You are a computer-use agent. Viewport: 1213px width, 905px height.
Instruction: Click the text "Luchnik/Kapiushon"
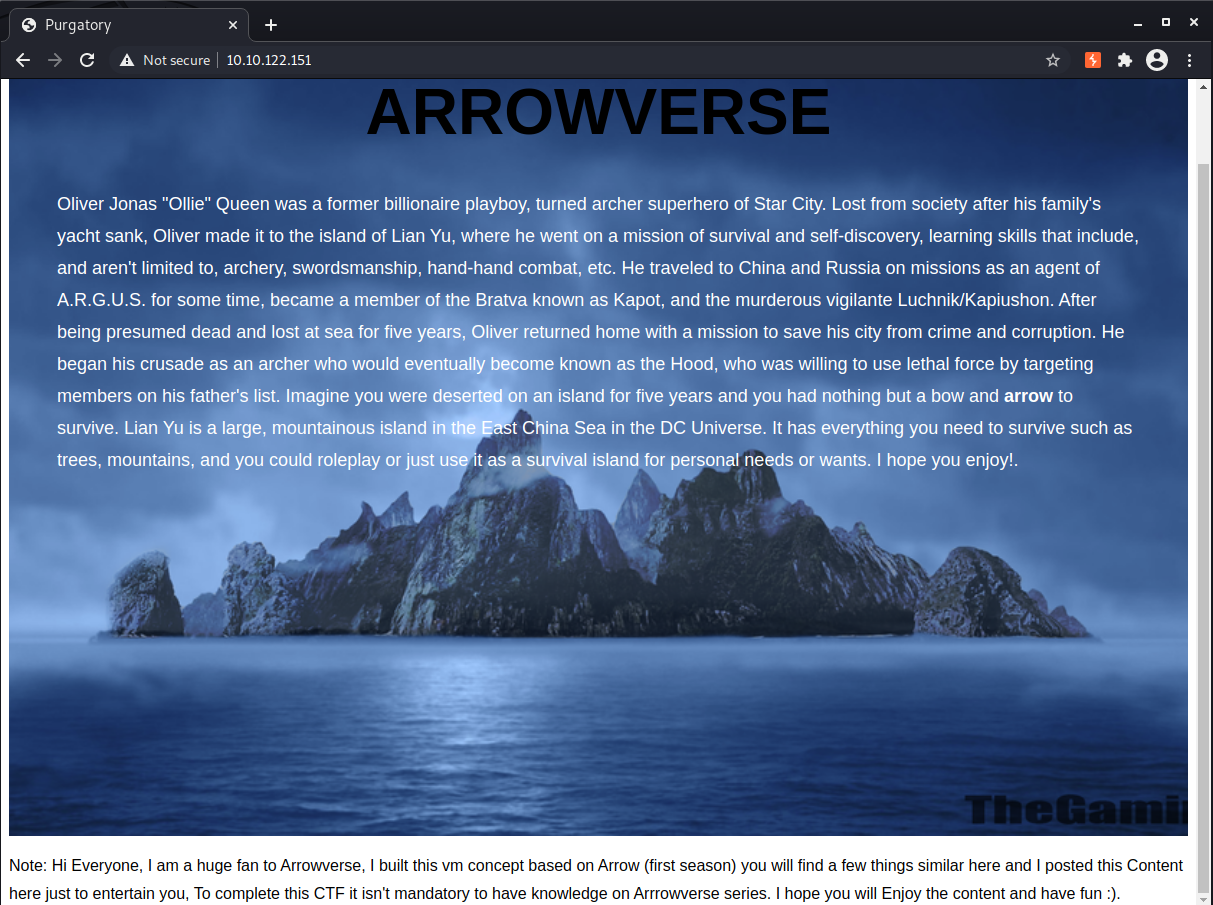point(975,300)
